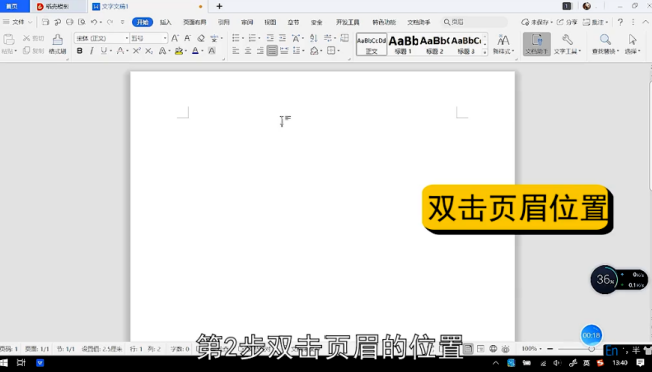The image size is (652, 372).
Task: Open a new document tab with plus
Action: (219, 6)
